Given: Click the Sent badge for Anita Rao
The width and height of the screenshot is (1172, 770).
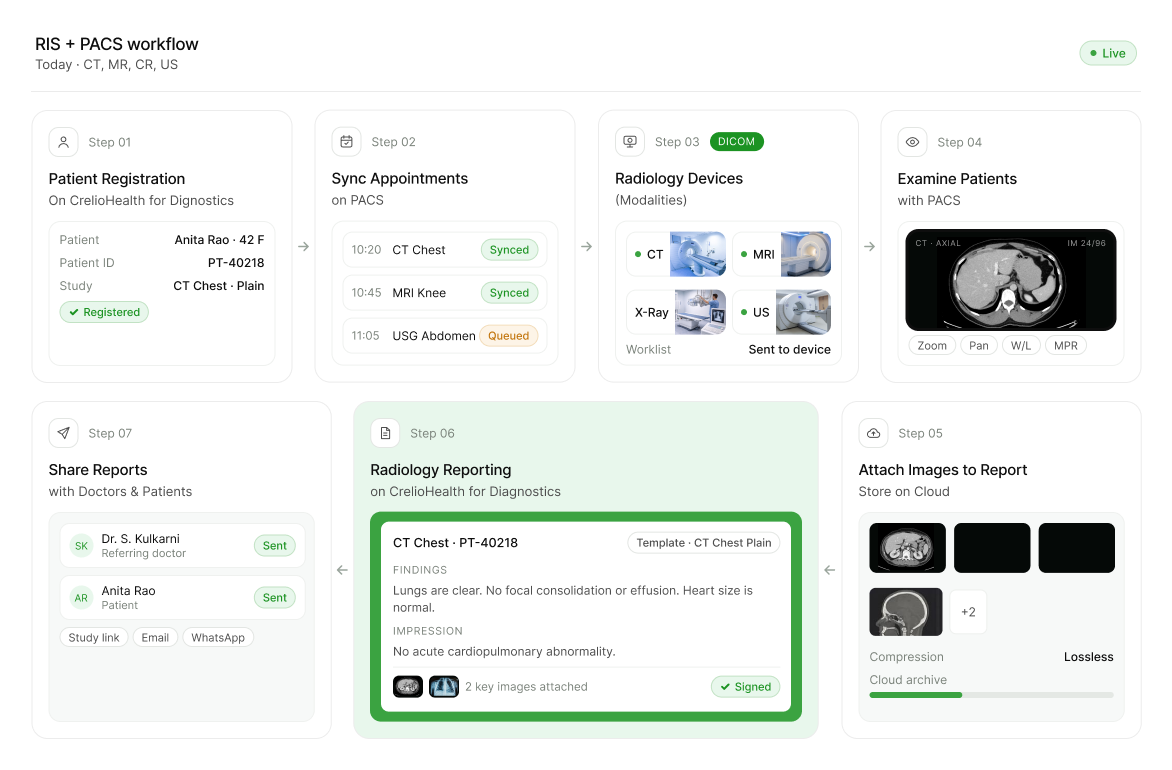Looking at the screenshot, I should (274, 598).
